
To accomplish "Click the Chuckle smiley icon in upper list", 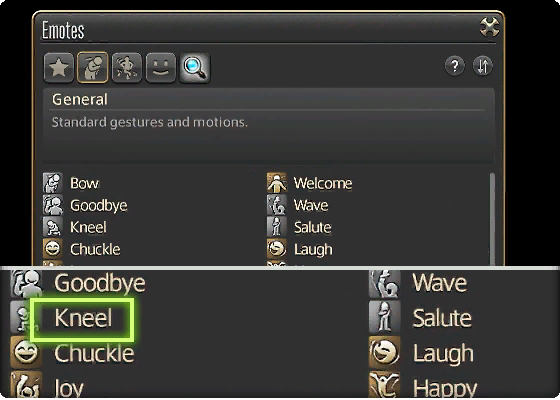I will pos(53,249).
